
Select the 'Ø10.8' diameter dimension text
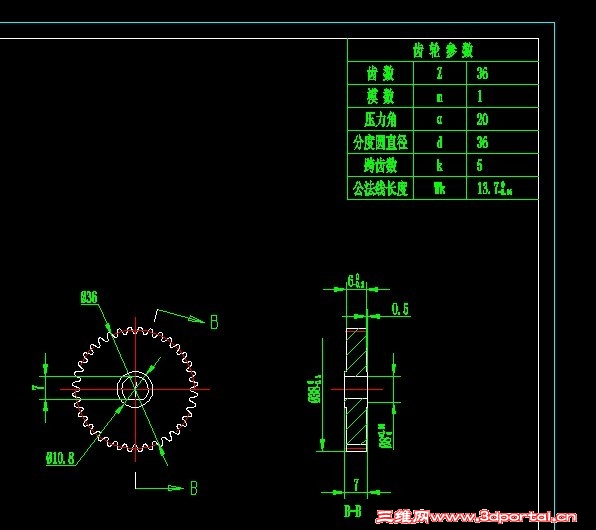click(60, 458)
